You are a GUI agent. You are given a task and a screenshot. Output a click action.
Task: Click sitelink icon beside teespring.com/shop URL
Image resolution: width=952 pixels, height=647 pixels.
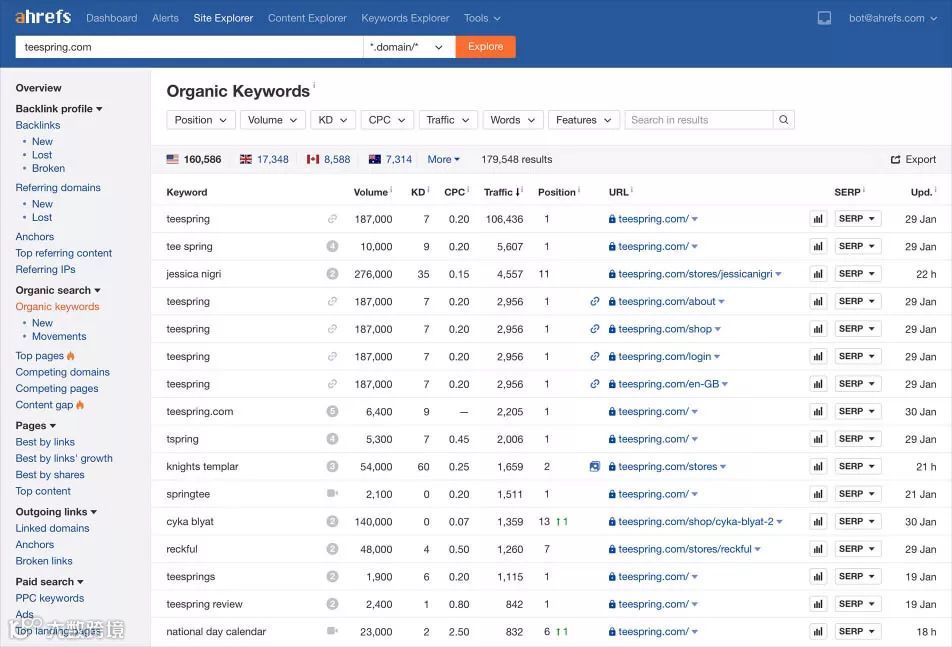[x=594, y=329]
